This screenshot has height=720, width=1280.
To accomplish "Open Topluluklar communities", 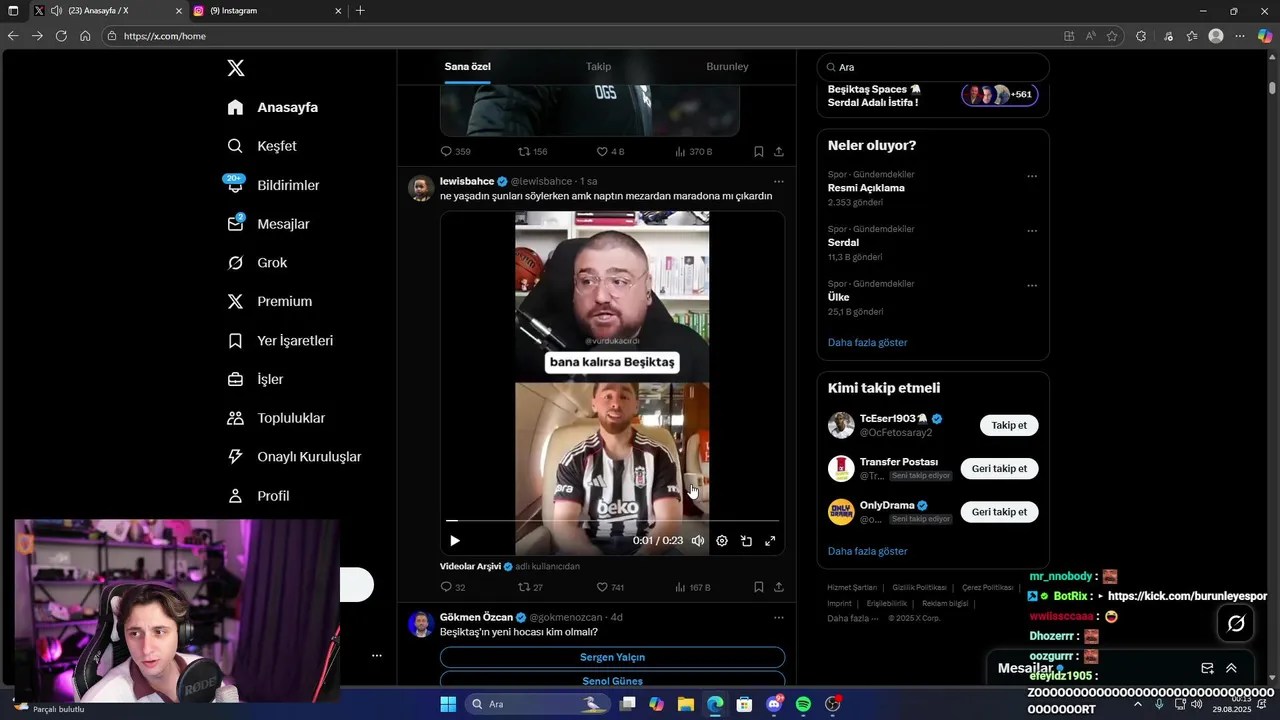I will point(276,418).
